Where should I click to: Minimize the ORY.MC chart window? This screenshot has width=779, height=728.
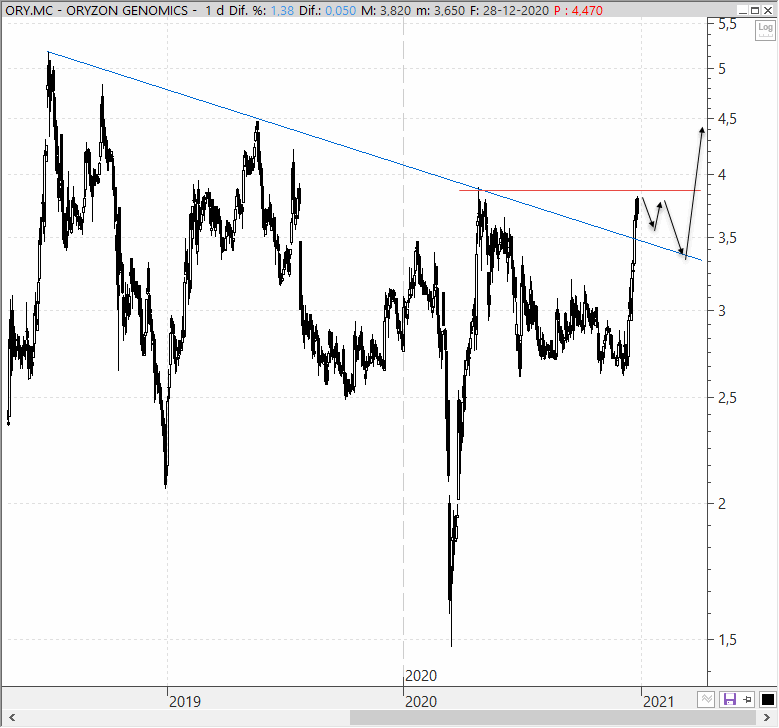coord(743,10)
